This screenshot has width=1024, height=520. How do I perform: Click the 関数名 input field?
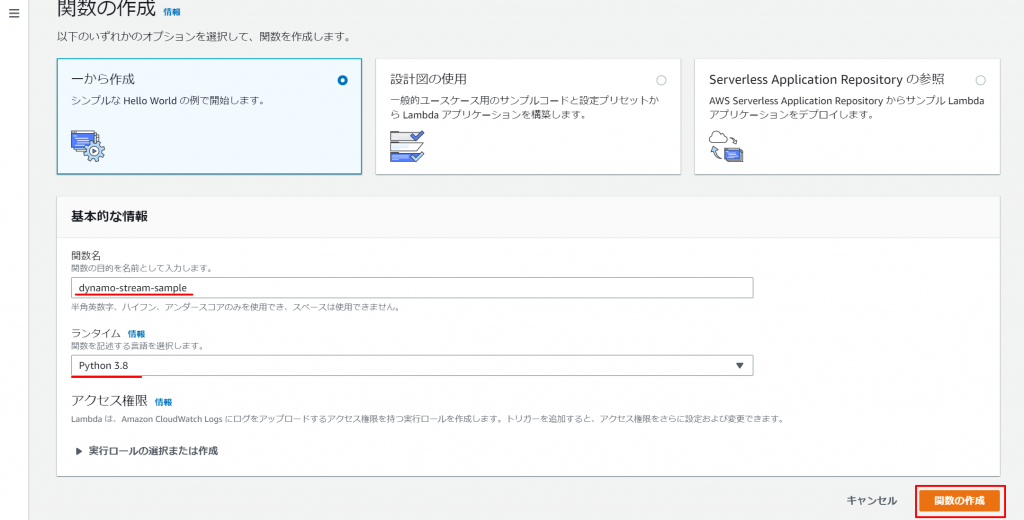click(x=412, y=288)
